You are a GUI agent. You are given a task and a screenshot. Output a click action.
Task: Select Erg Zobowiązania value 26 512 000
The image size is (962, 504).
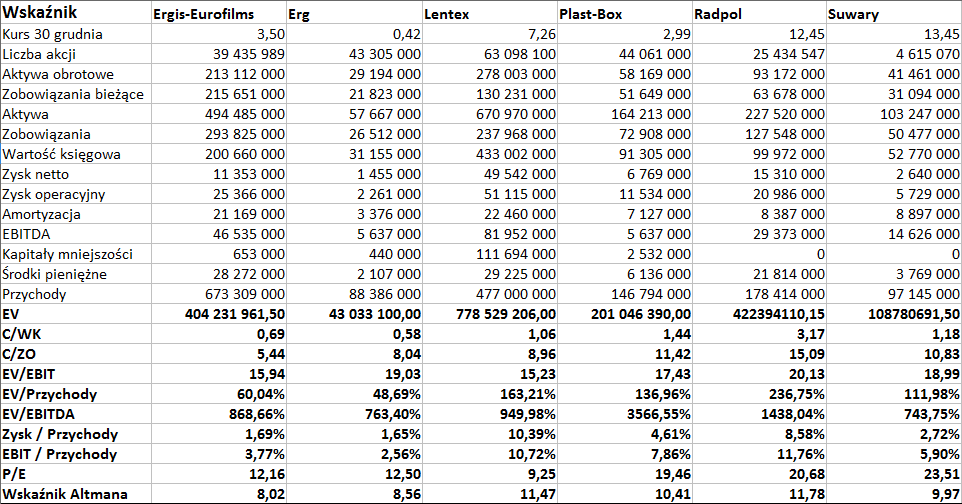pyautogui.click(x=355, y=134)
